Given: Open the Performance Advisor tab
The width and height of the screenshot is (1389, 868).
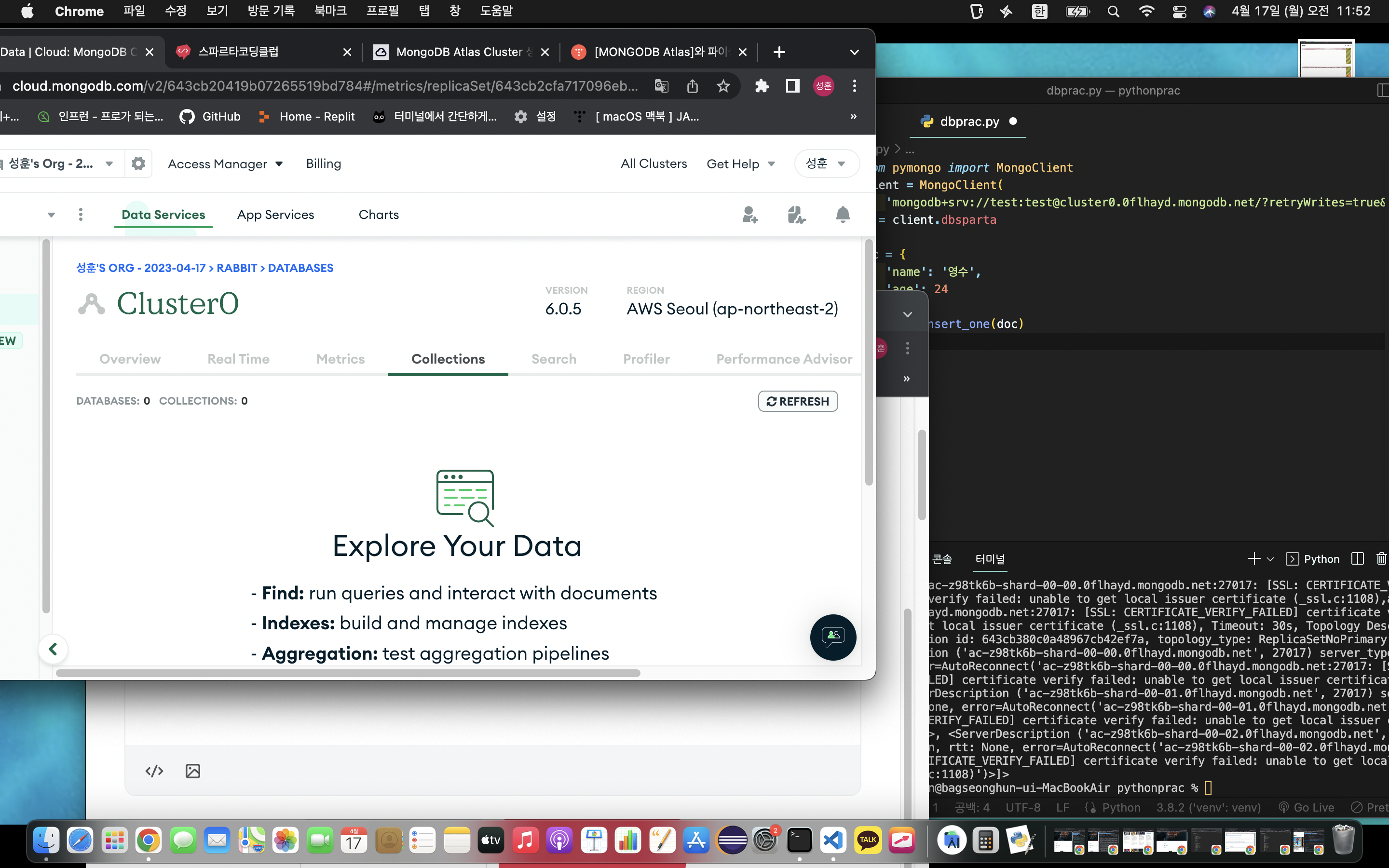Looking at the screenshot, I should click(x=784, y=359).
